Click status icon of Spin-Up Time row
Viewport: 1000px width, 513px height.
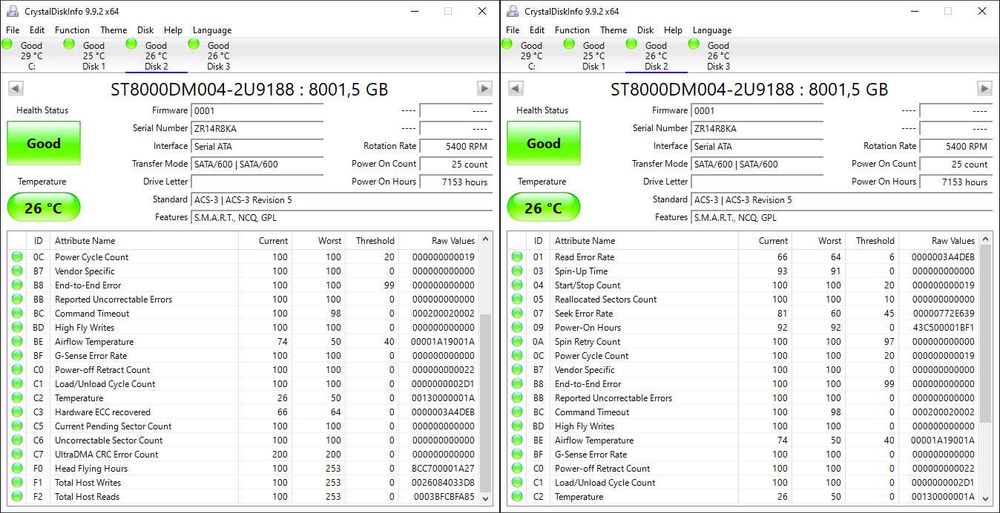click(x=517, y=271)
